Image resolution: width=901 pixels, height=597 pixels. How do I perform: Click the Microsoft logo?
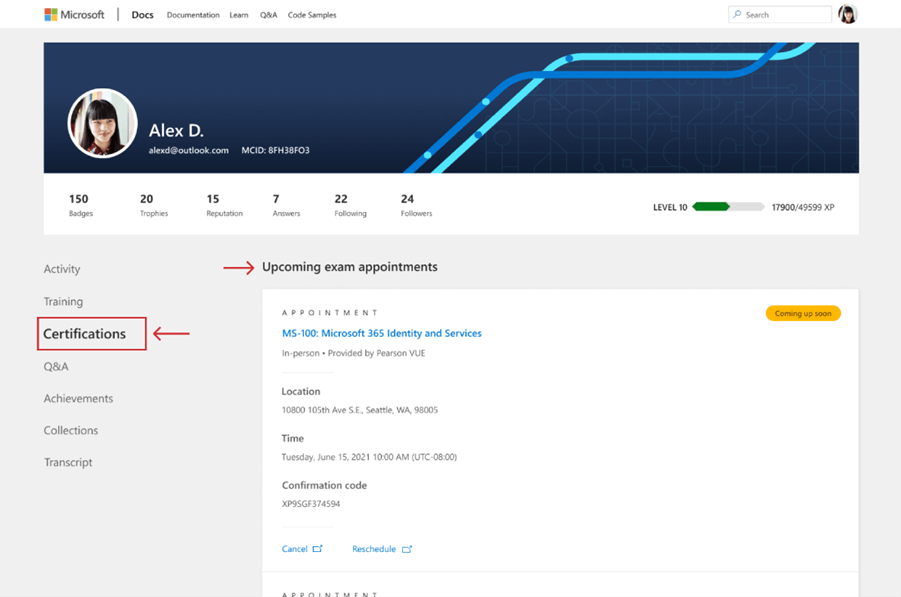74,14
